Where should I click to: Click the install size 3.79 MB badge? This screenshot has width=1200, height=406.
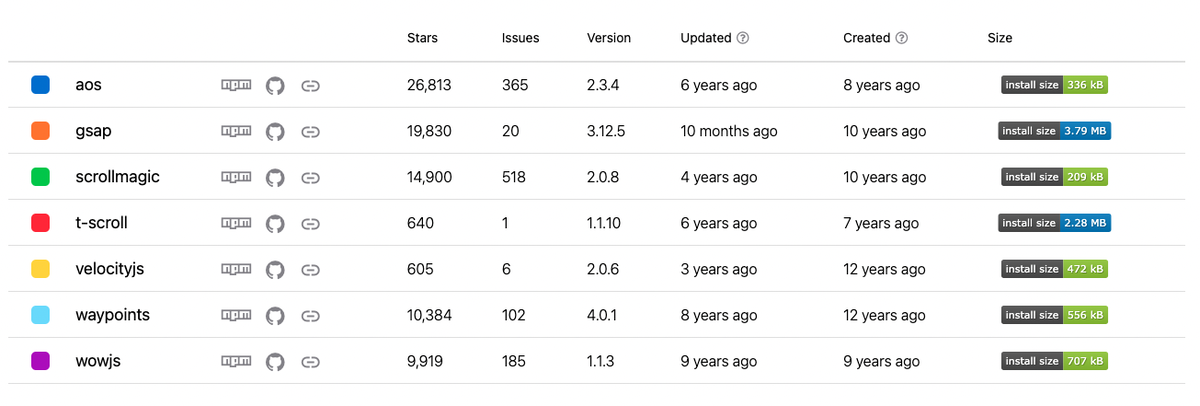(x=1054, y=131)
